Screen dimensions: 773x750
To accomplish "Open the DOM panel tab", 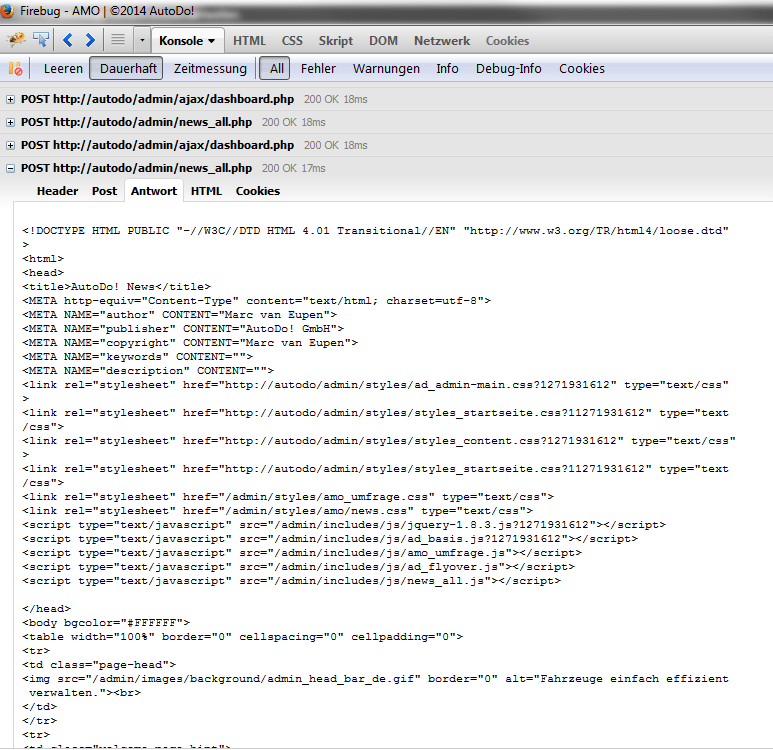I will coord(383,41).
